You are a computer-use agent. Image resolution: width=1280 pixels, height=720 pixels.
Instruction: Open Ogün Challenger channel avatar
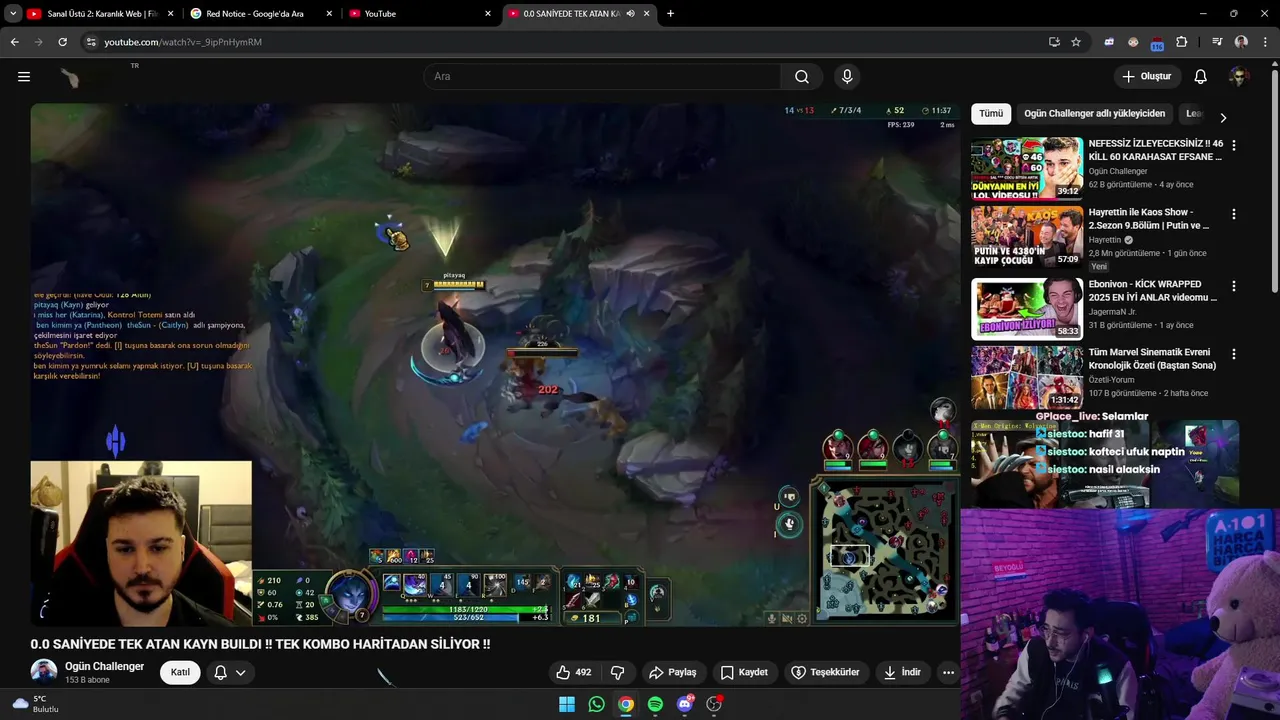pos(44,672)
